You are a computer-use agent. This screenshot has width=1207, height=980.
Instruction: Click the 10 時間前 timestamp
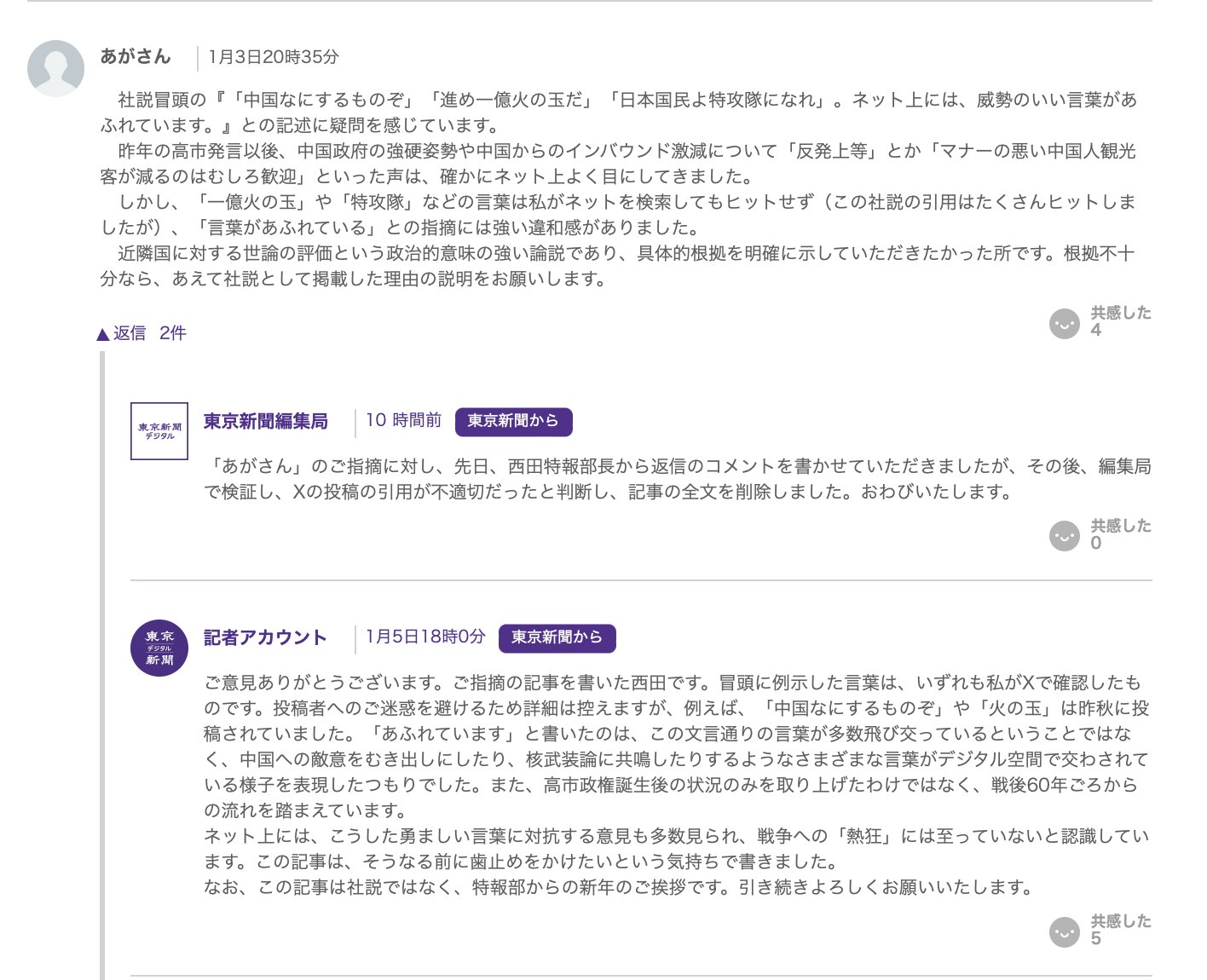[403, 420]
